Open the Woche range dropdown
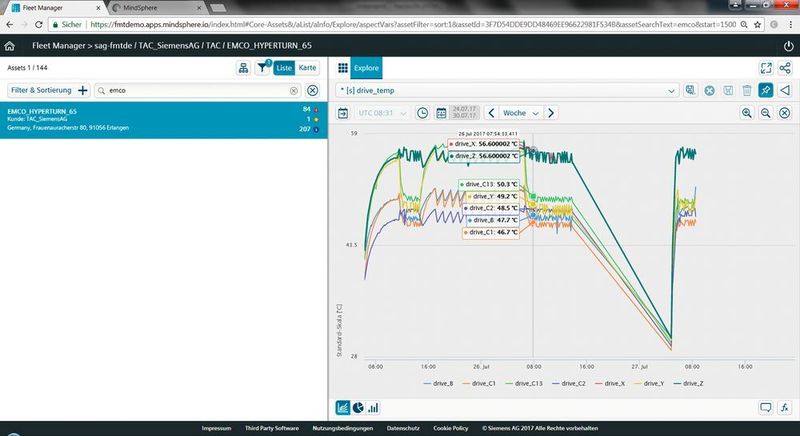Screen dimensions: 800x436 [520, 113]
